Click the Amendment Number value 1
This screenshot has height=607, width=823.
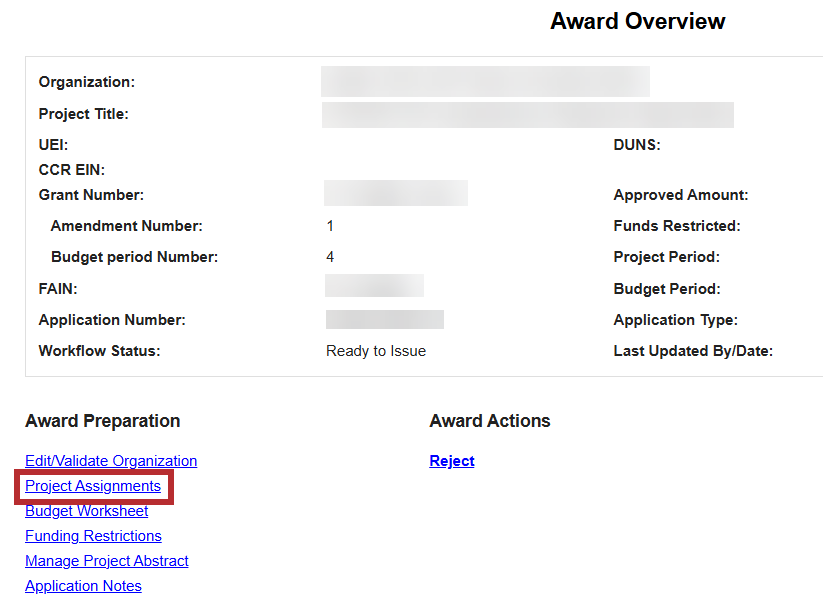[x=330, y=226]
